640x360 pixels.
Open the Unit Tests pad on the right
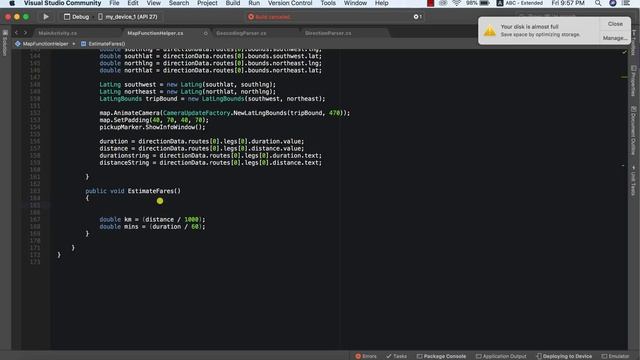click(x=633, y=180)
